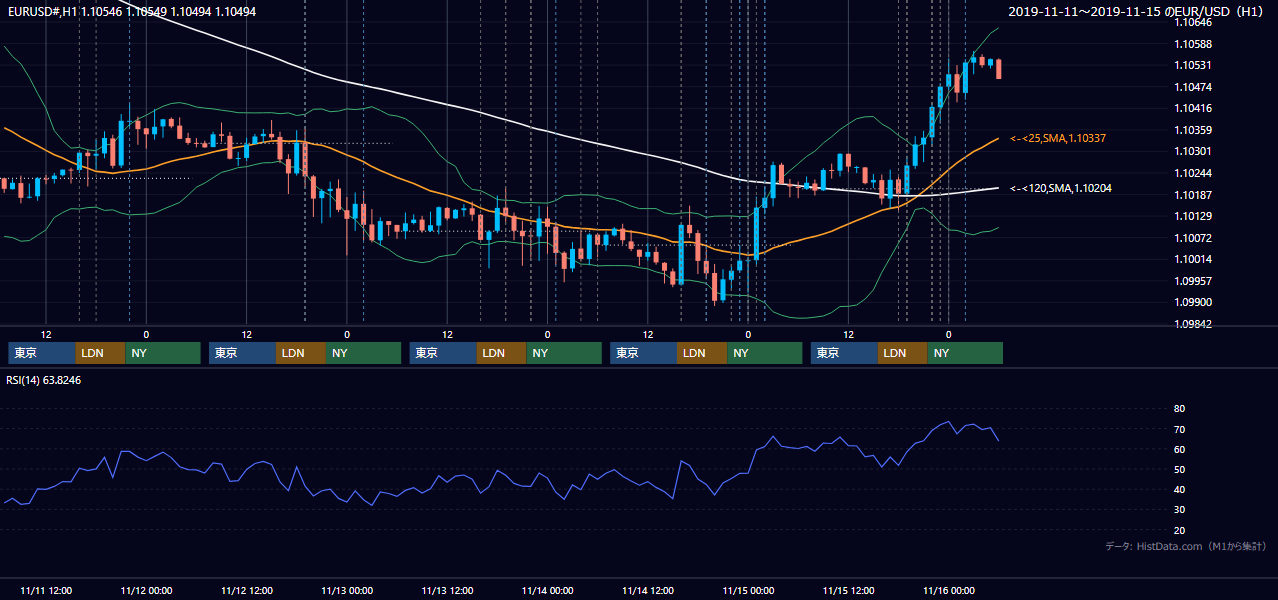Click the 11/13 12:00 time axis label

(x=447, y=590)
